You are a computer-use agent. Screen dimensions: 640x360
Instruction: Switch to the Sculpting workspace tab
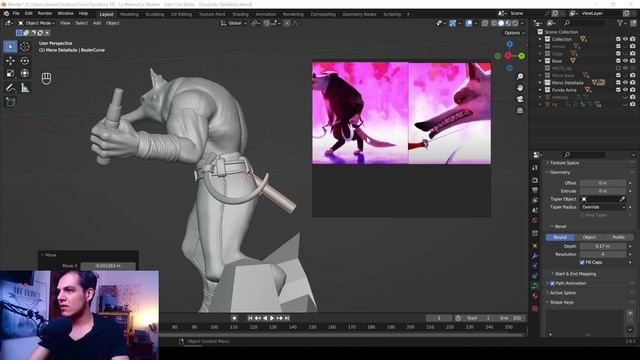tap(155, 14)
